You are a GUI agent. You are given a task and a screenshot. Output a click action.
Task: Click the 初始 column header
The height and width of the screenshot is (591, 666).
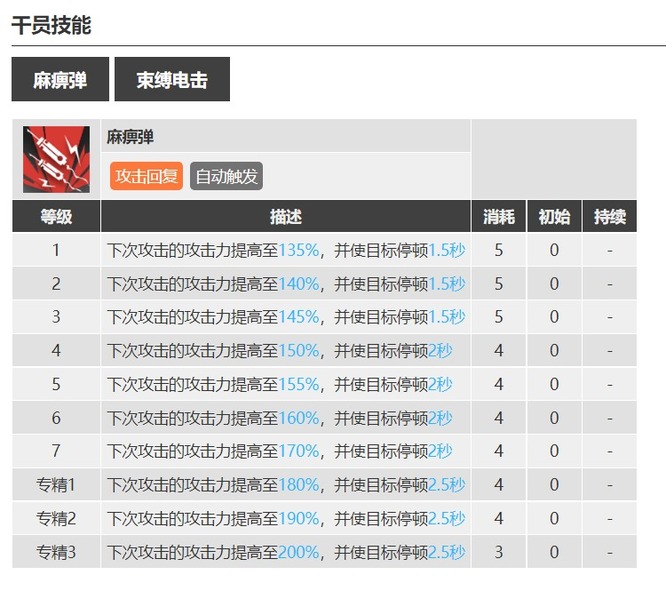coord(554,216)
